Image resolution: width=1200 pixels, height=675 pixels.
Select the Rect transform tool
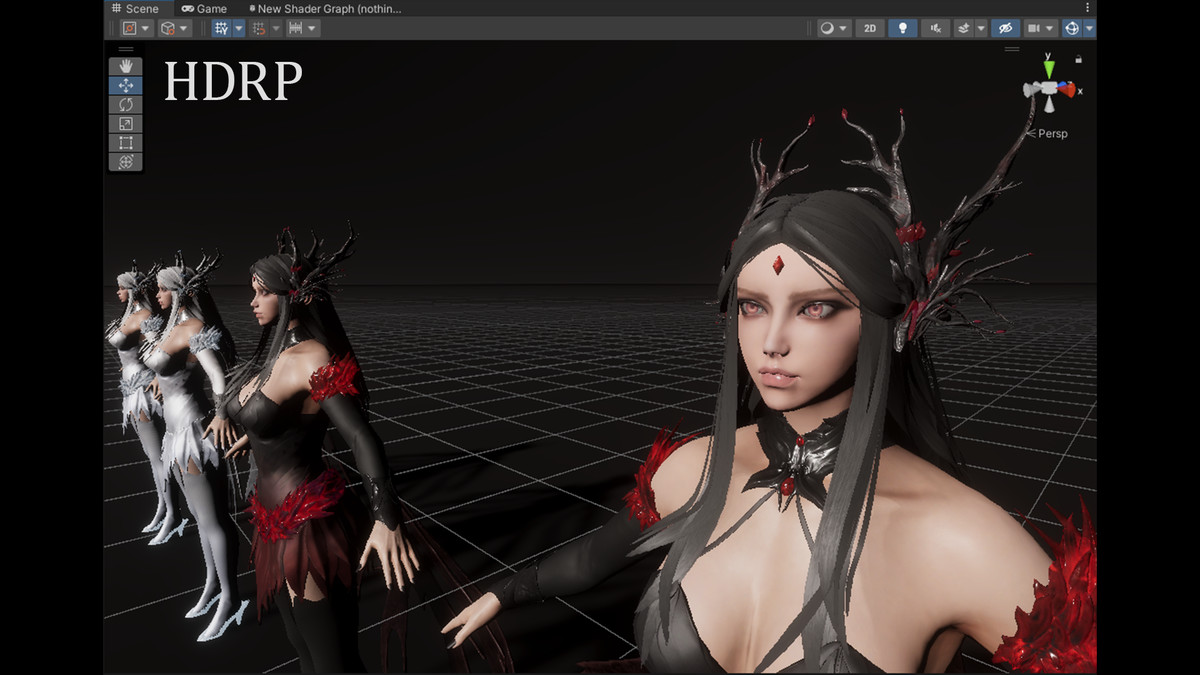[x=126, y=142]
